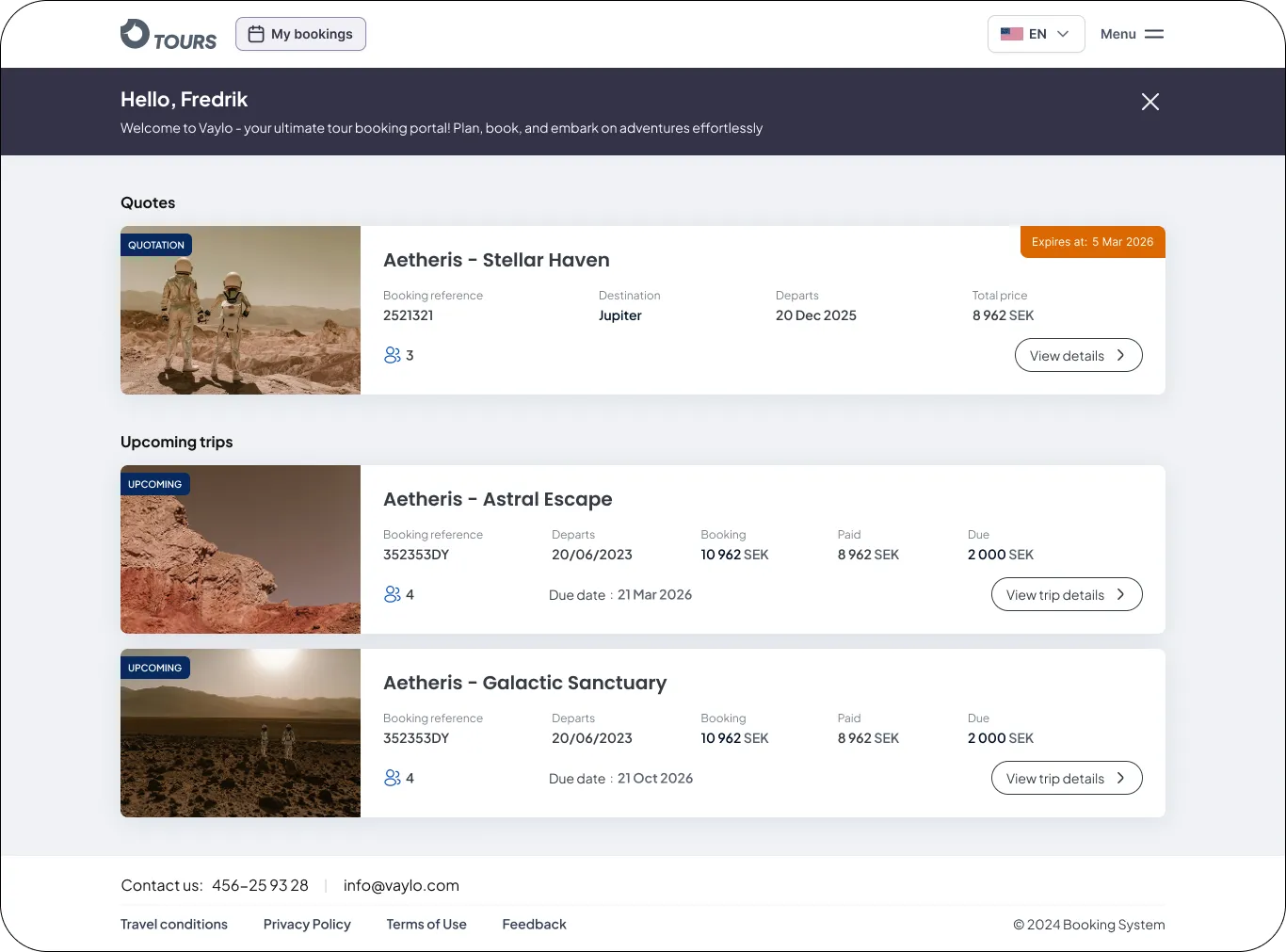Click the Astral Escape trip thumbnail image

click(240, 549)
